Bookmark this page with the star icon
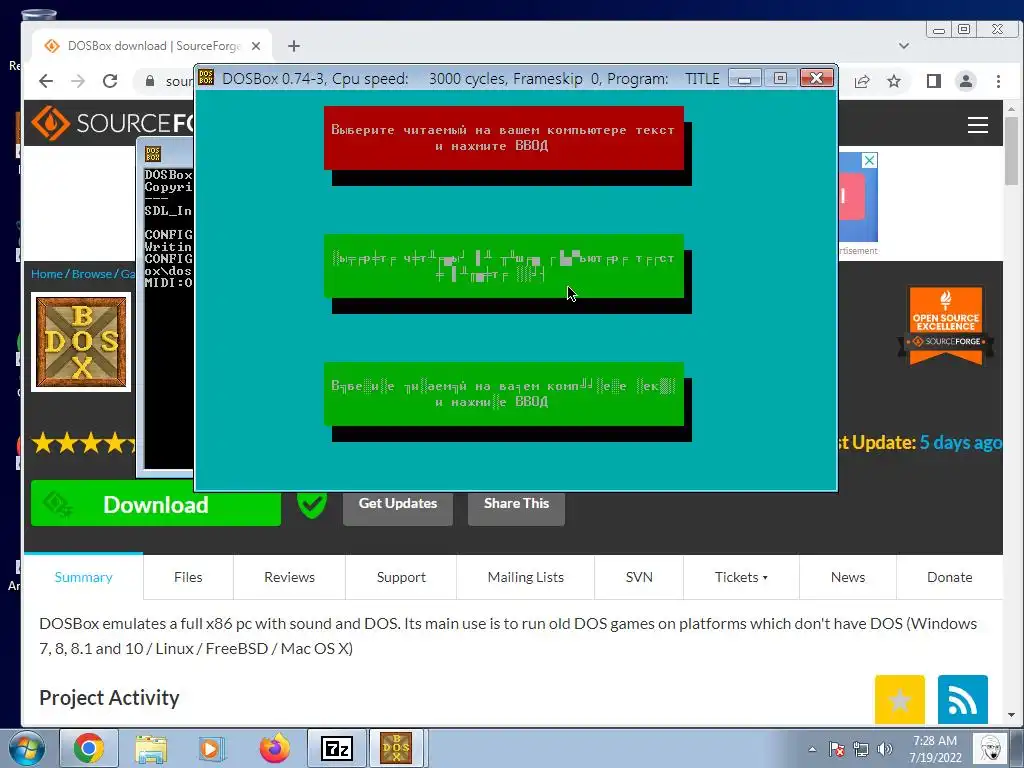1024x768 pixels. pyautogui.click(x=894, y=81)
